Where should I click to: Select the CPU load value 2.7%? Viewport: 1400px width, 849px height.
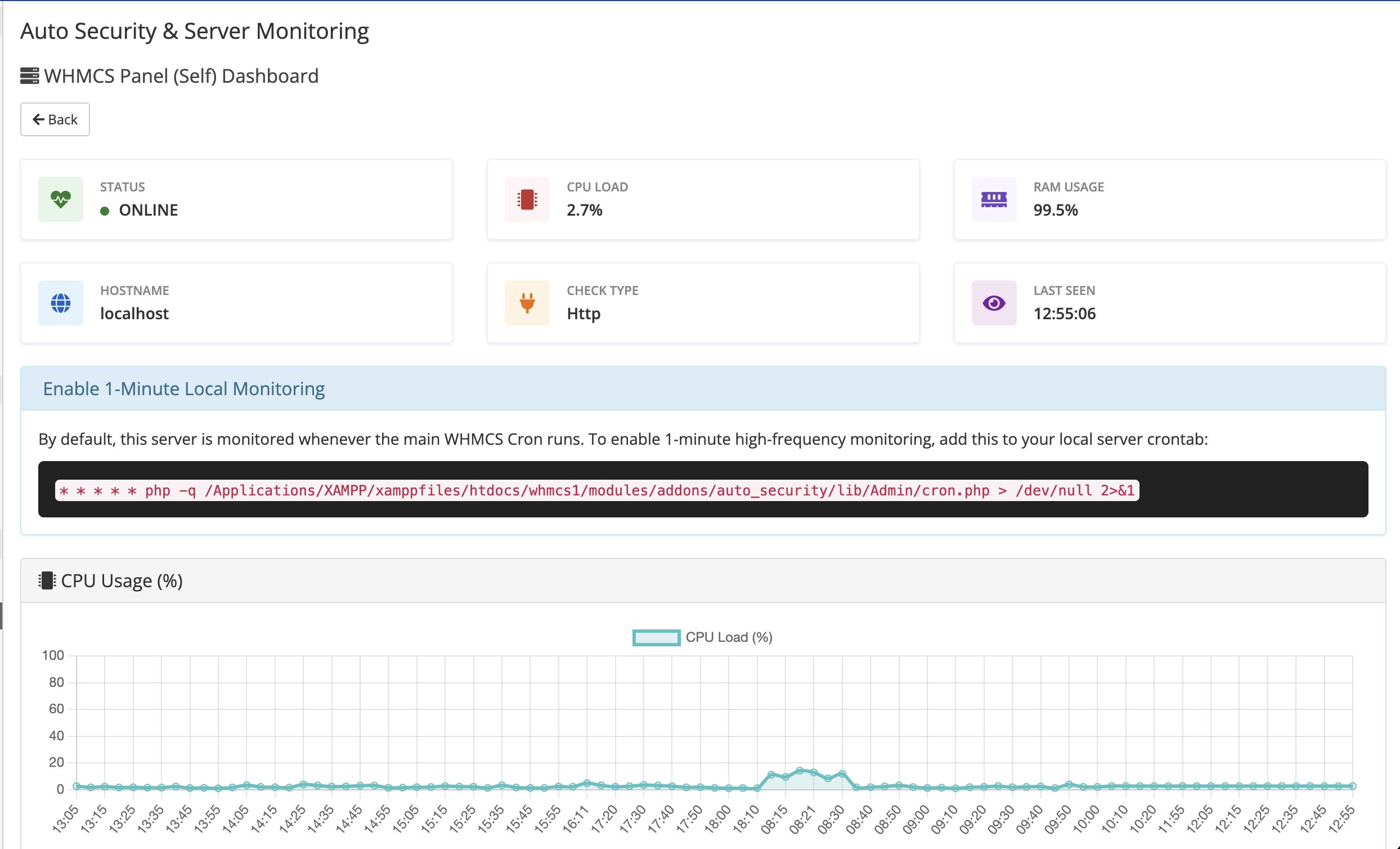tap(585, 210)
